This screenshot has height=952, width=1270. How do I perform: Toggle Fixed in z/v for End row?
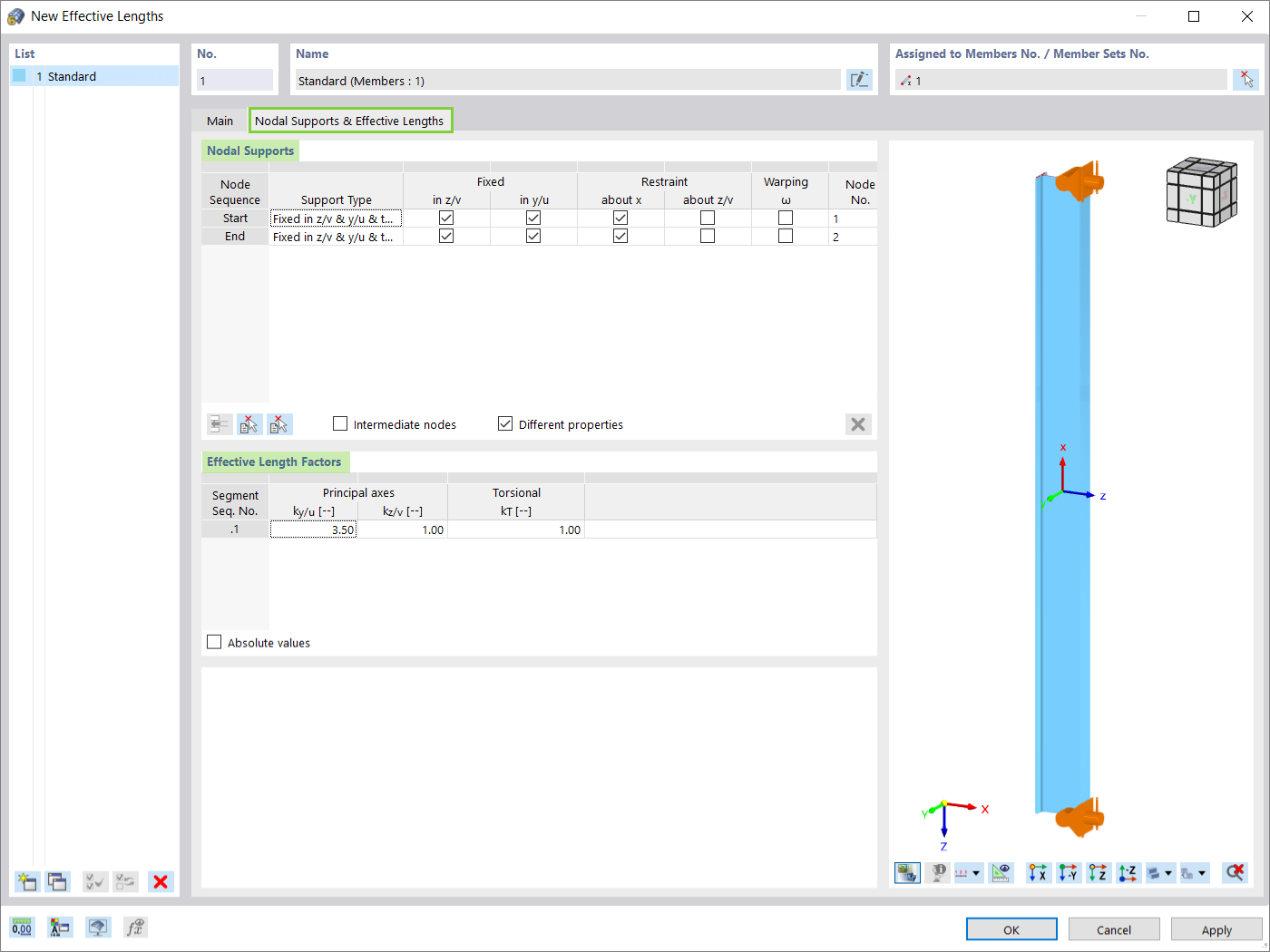click(x=446, y=236)
